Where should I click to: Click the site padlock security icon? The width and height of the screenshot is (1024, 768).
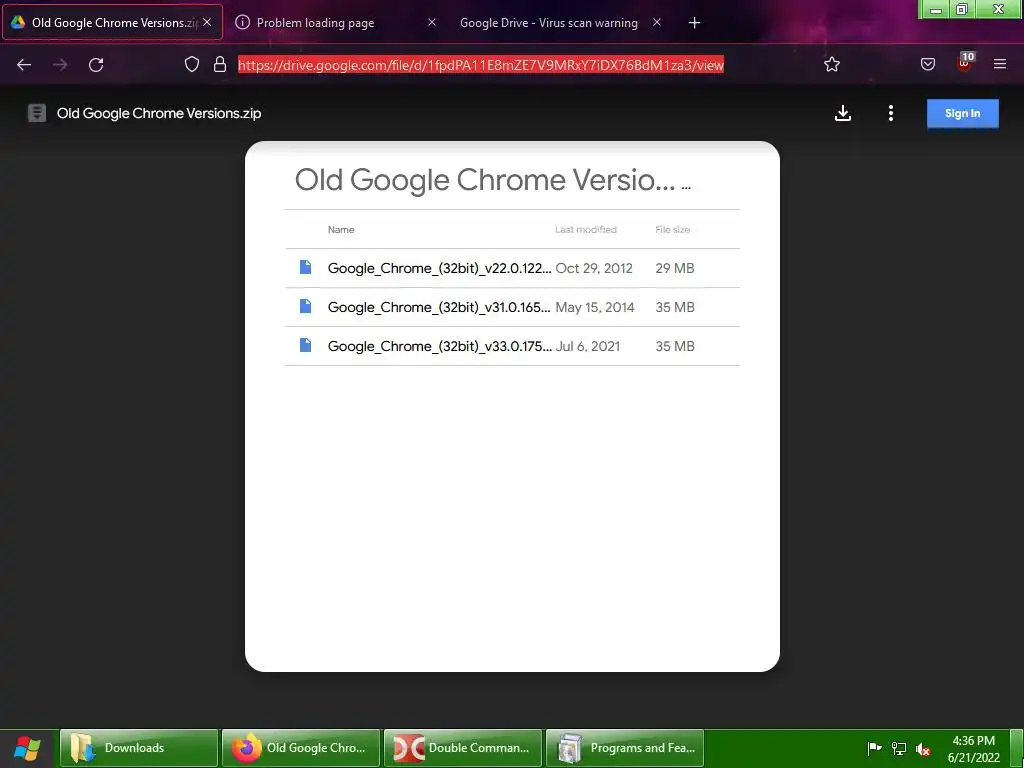tap(220, 64)
